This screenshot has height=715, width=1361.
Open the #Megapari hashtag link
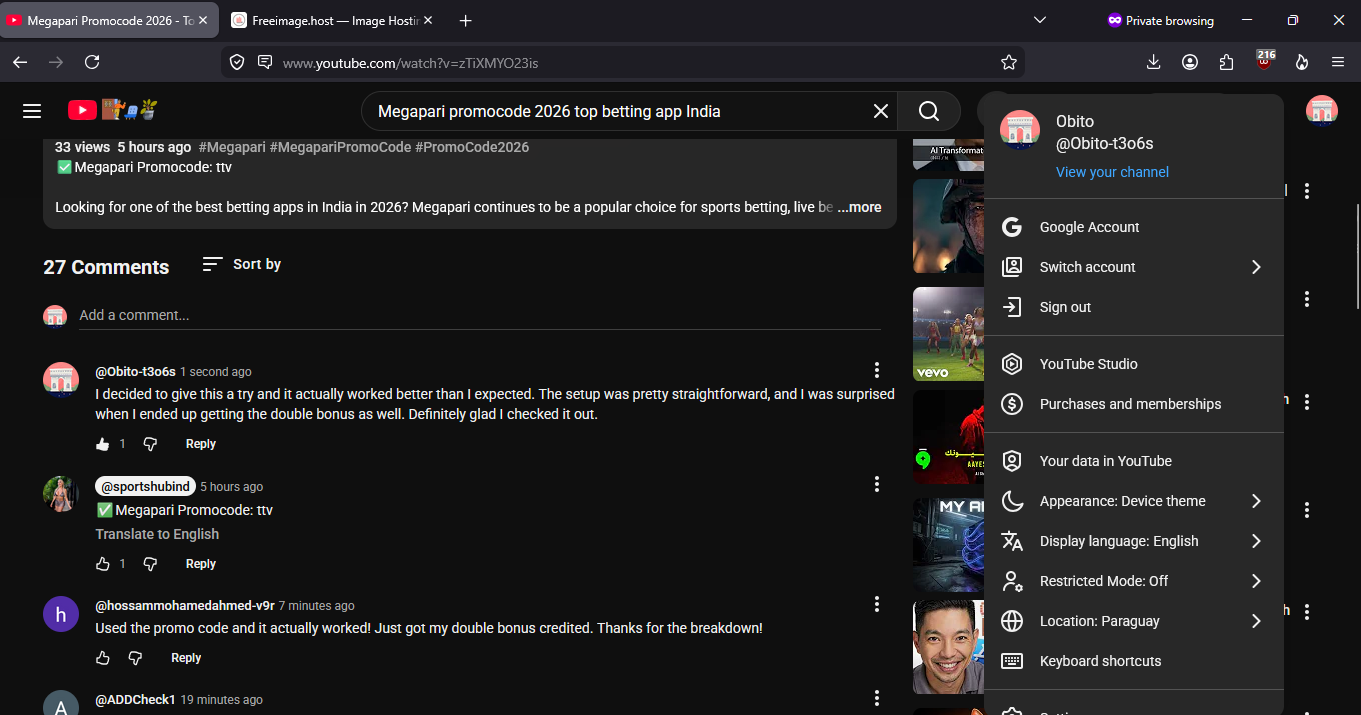click(x=232, y=147)
